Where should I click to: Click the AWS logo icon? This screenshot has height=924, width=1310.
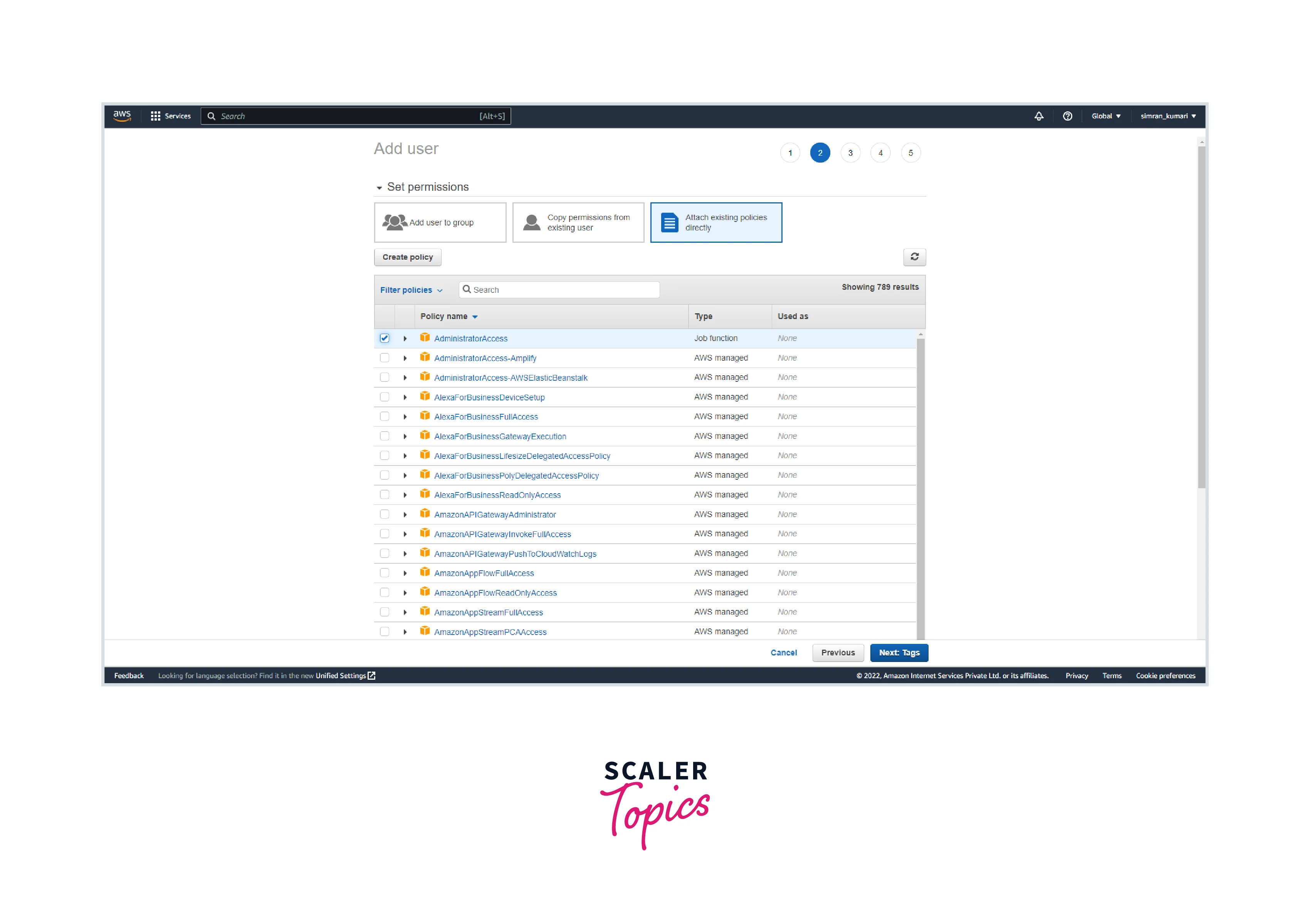[122, 116]
